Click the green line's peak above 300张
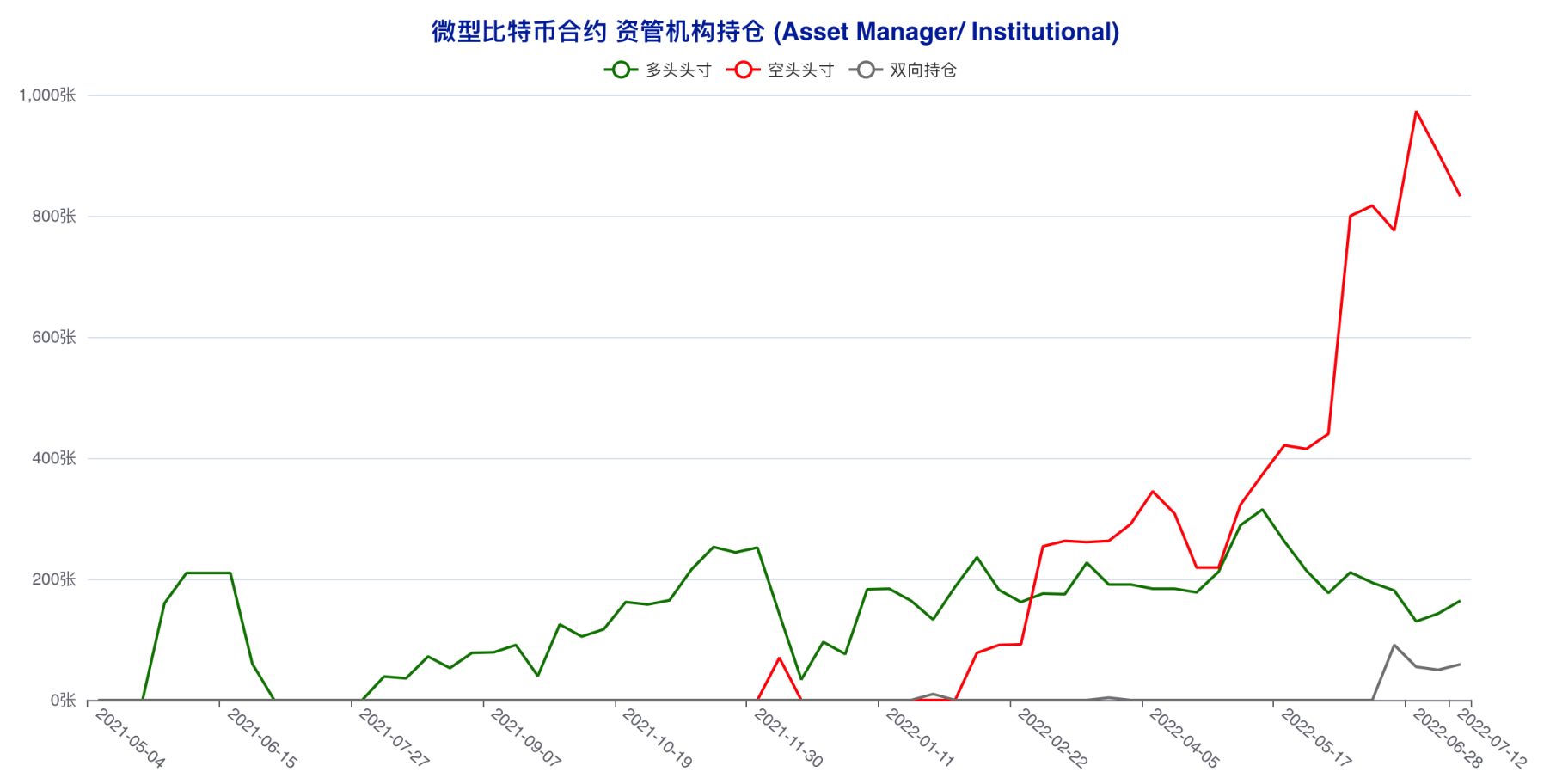 click(x=1262, y=510)
